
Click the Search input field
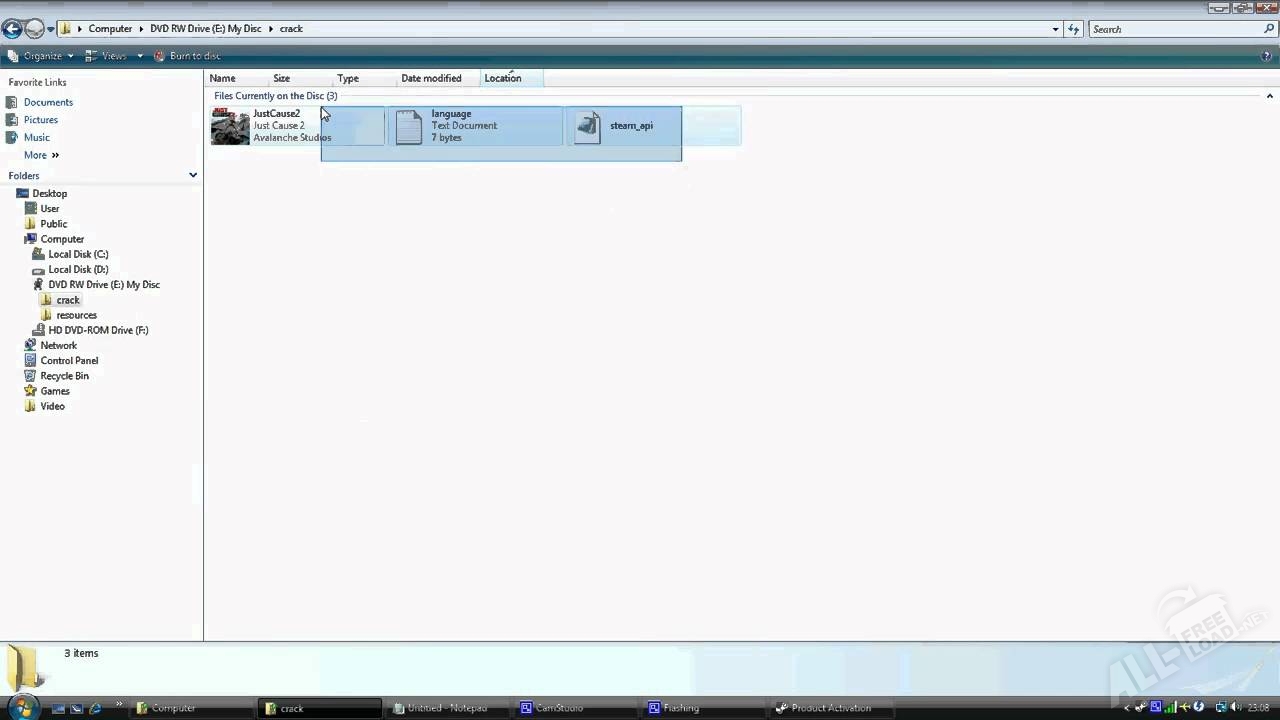[1176, 29]
